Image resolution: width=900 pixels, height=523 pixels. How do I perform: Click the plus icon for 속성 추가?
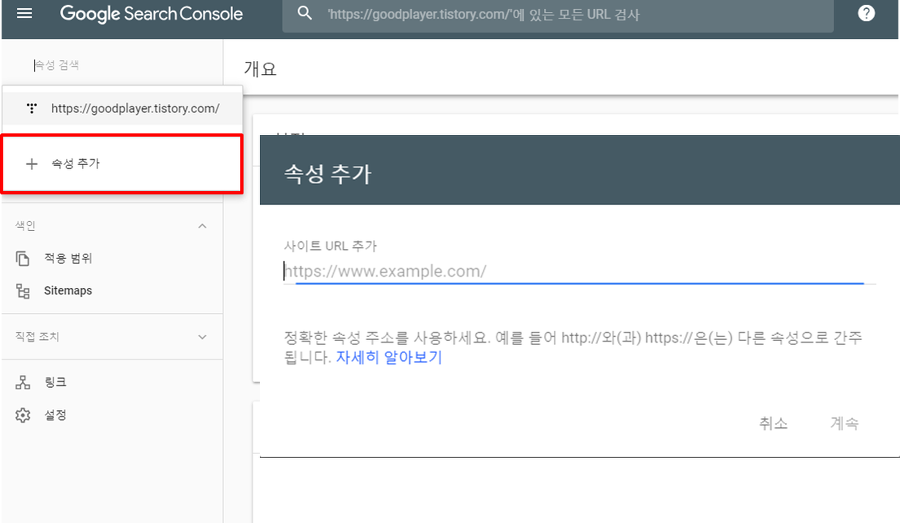coord(32,164)
